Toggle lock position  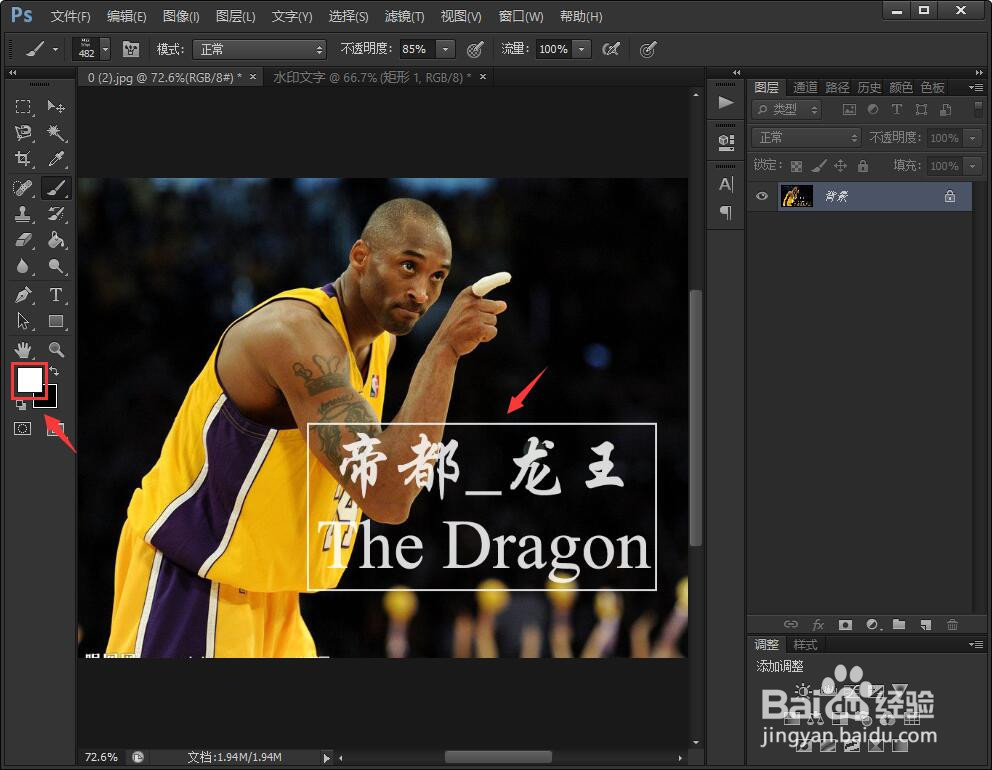coord(840,166)
